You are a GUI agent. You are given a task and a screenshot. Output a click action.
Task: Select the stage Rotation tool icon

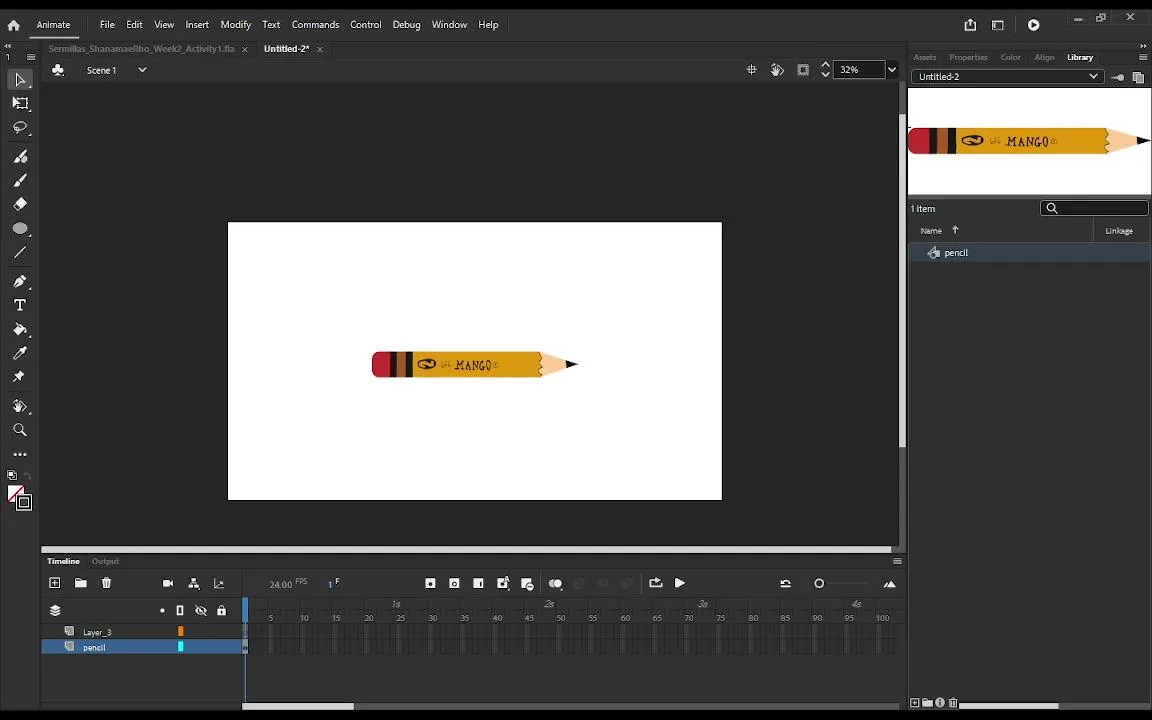pos(777,70)
